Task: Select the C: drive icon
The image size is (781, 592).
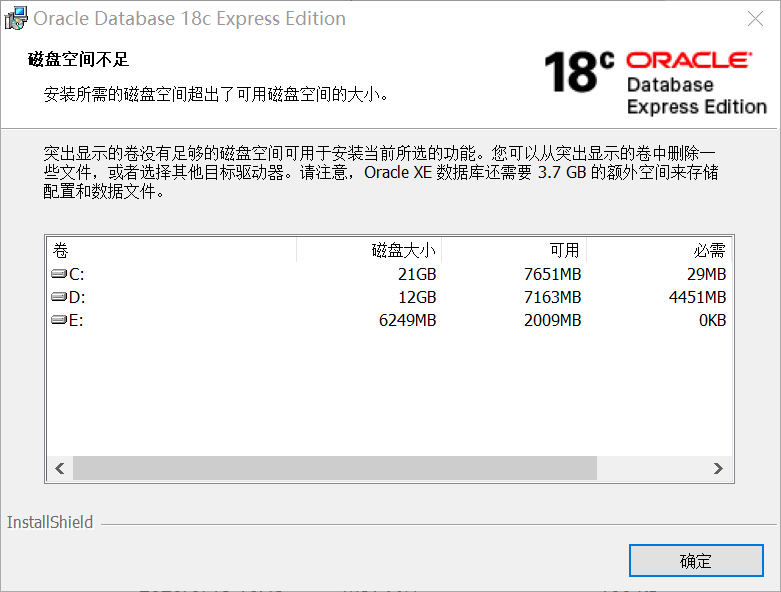Action: [x=59, y=273]
